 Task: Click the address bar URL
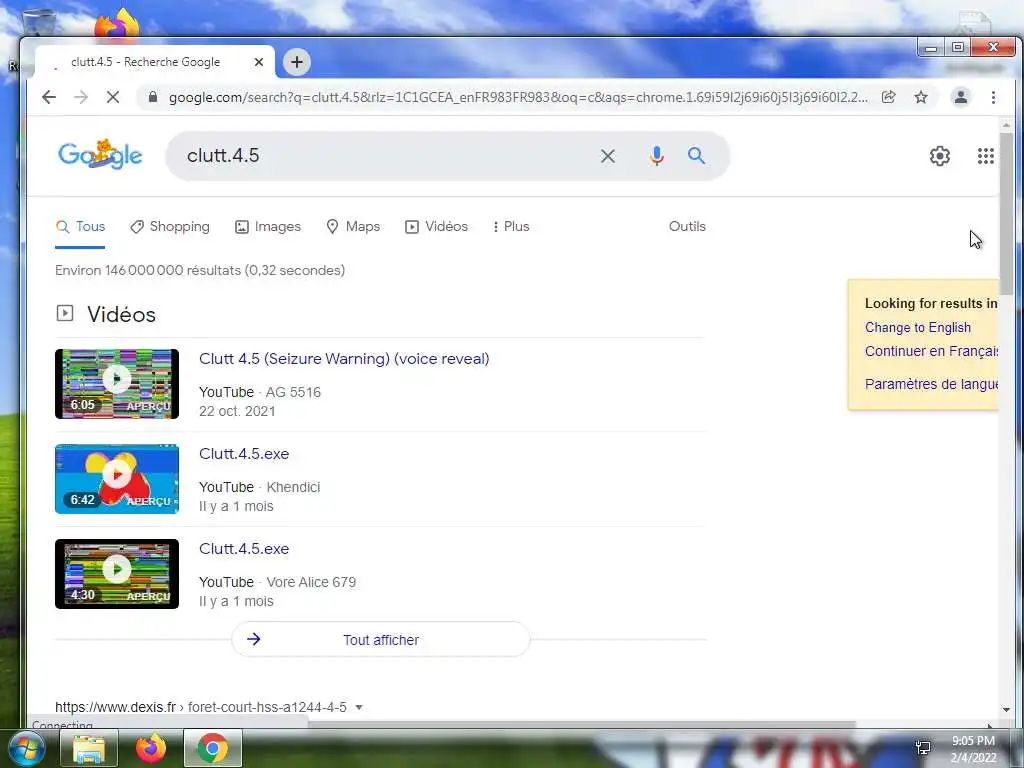click(x=518, y=97)
